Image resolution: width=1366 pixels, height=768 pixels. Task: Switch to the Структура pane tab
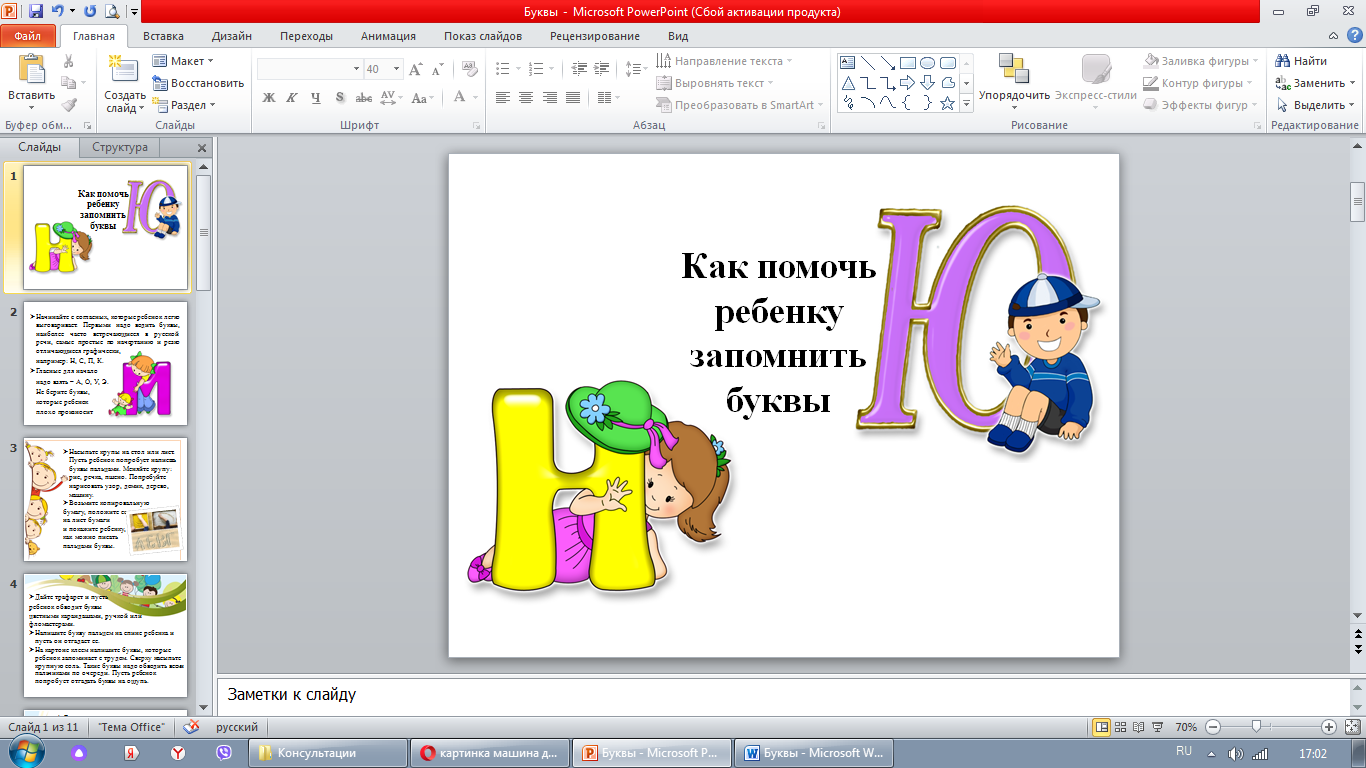click(120, 147)
